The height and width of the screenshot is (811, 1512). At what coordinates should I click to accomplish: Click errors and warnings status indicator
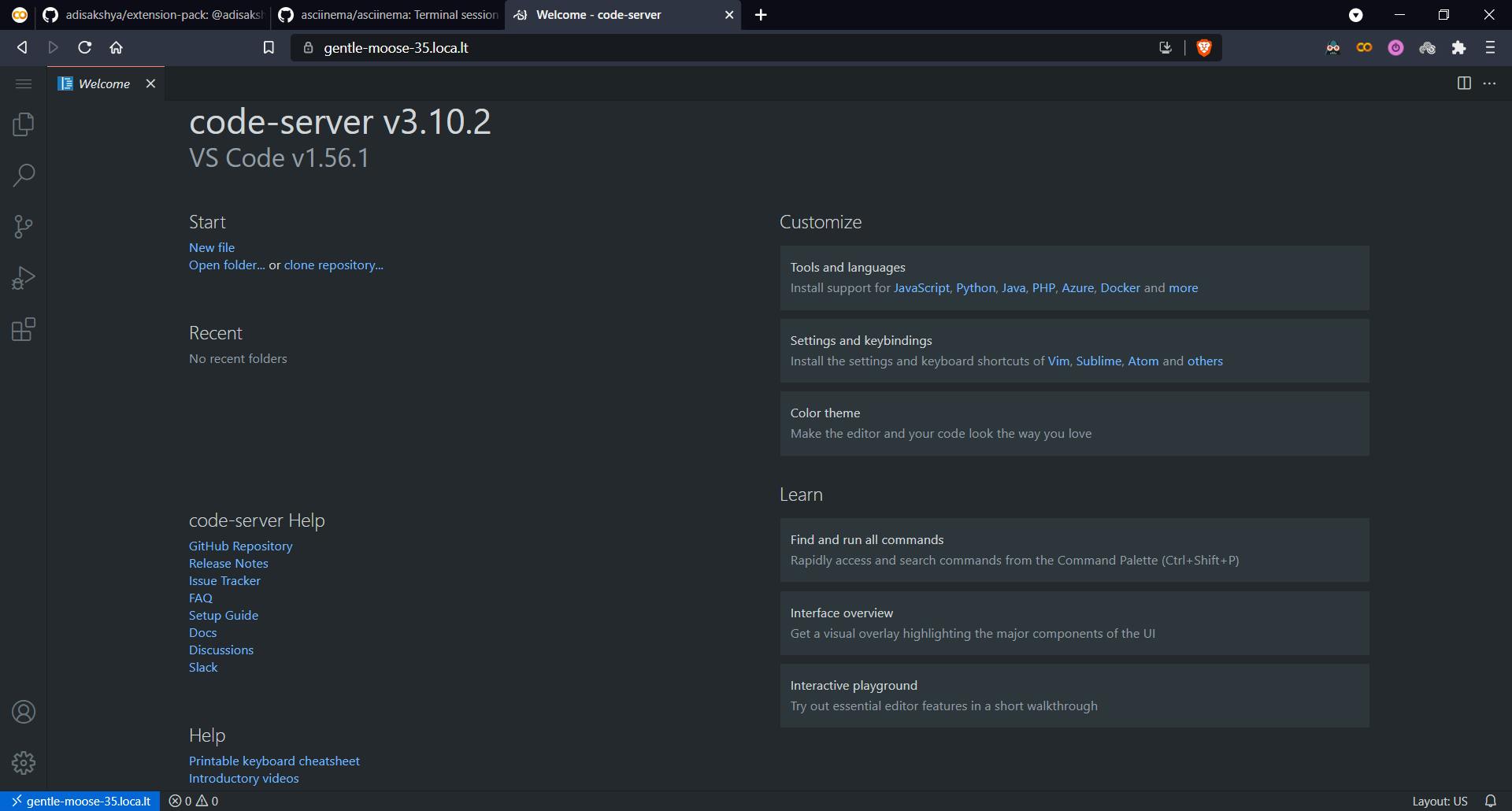[194, 801]
